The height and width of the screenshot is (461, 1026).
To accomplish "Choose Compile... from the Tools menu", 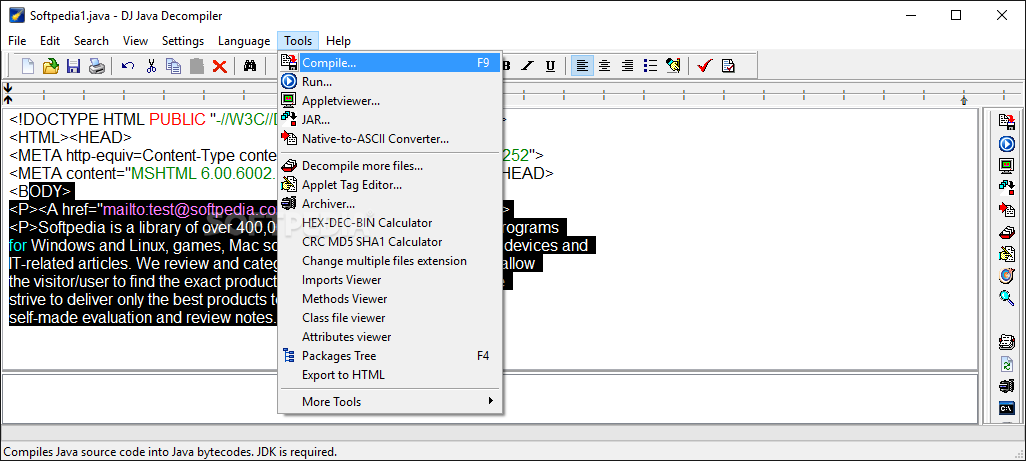I will click(x=390, y=63).
